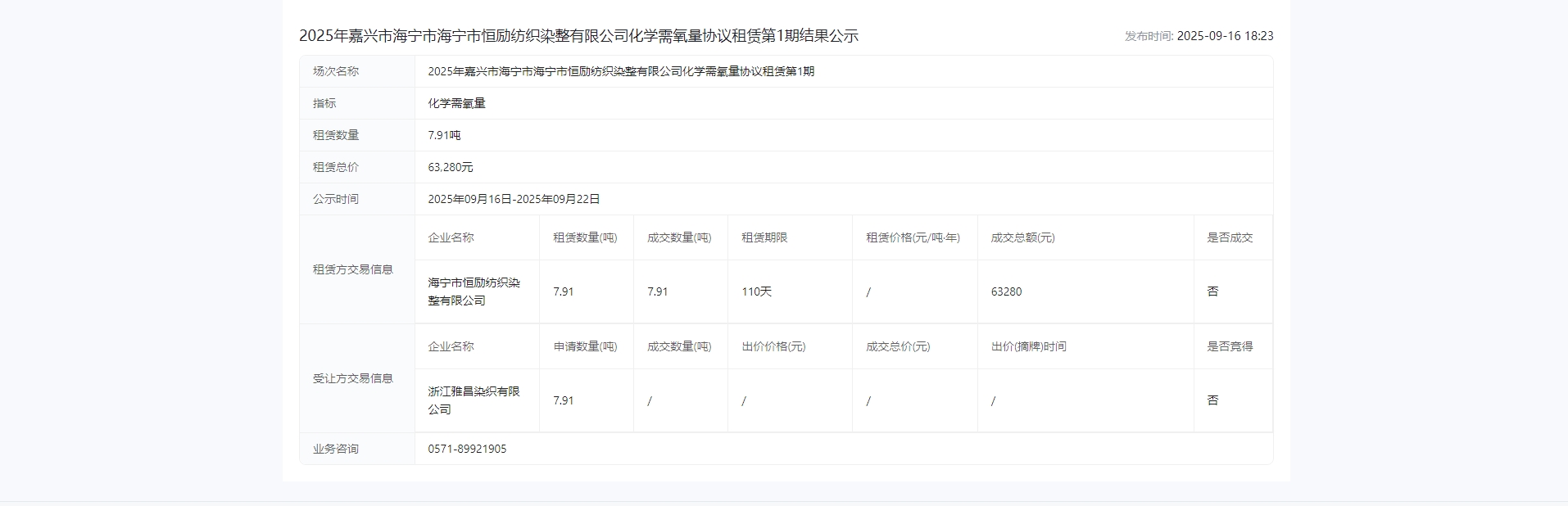
Task: Click the 租赁方交易信息 section label
Action: 353,269
